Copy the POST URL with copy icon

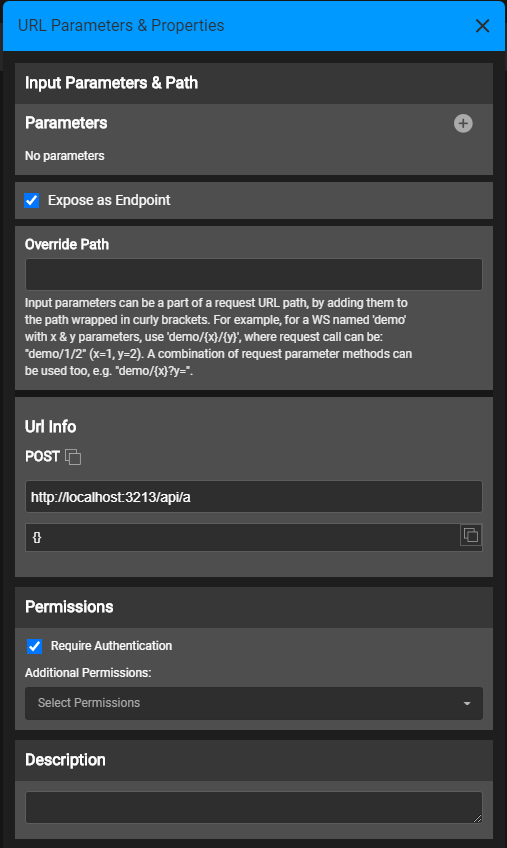(73, 457)
